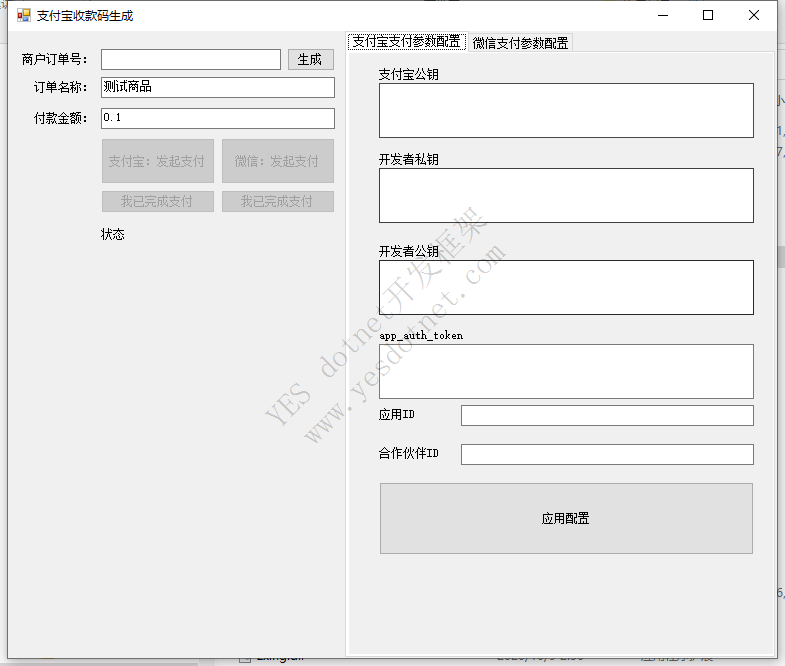The image size is (785, 666).
Task: Click the 开发者私钥 label
Action: click(x=409, y=159)
